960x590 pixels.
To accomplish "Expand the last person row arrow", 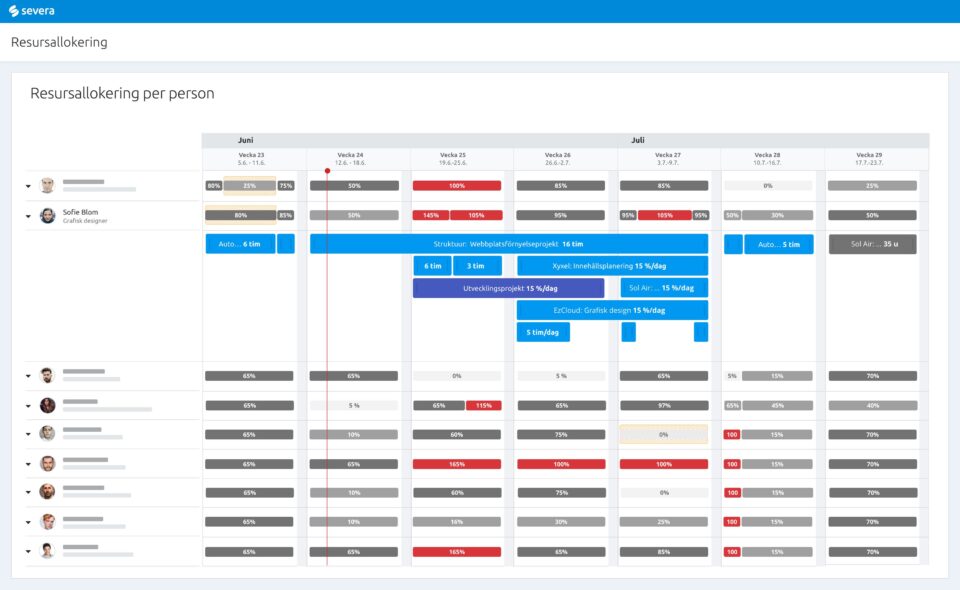I will click(x=28, y=551).
